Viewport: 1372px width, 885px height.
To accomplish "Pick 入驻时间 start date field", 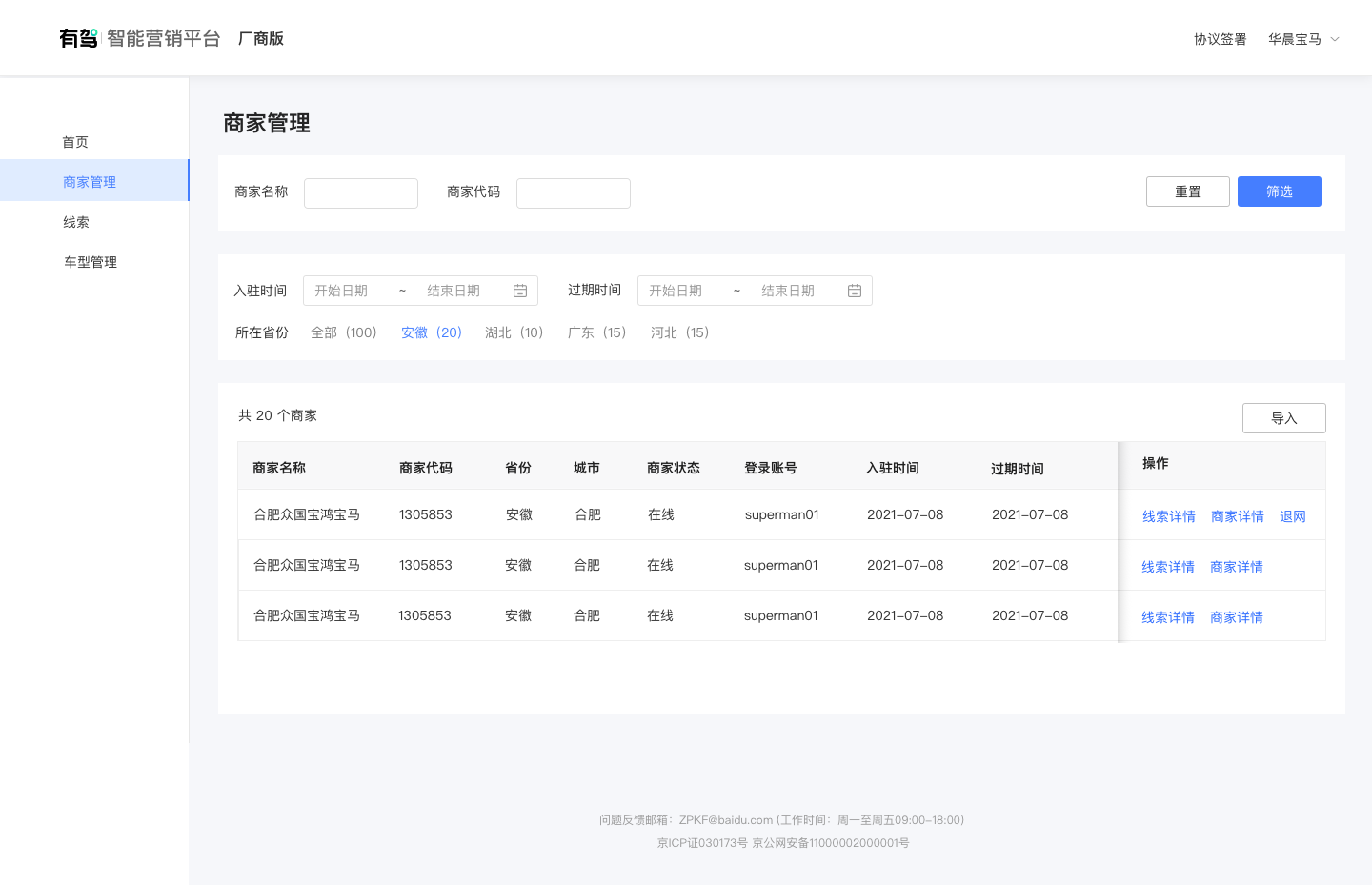I will (x=342, y=291).
